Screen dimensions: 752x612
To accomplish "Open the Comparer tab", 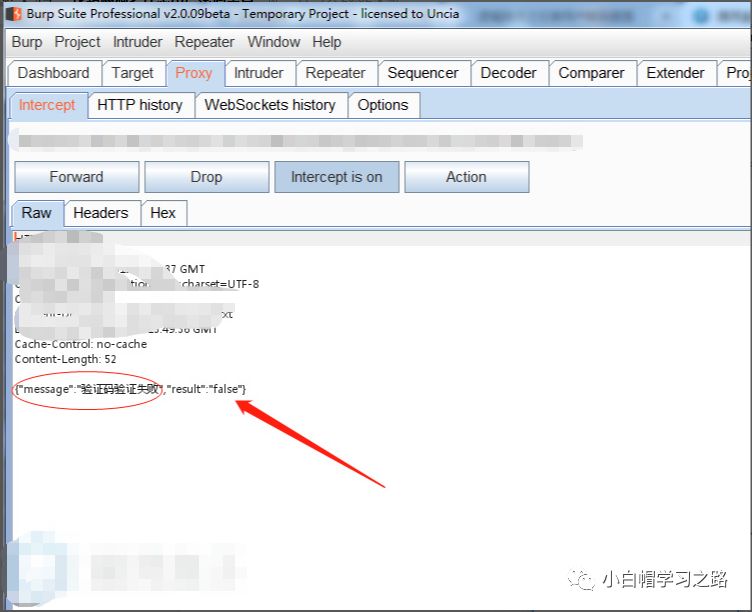I will coord(591,73).
